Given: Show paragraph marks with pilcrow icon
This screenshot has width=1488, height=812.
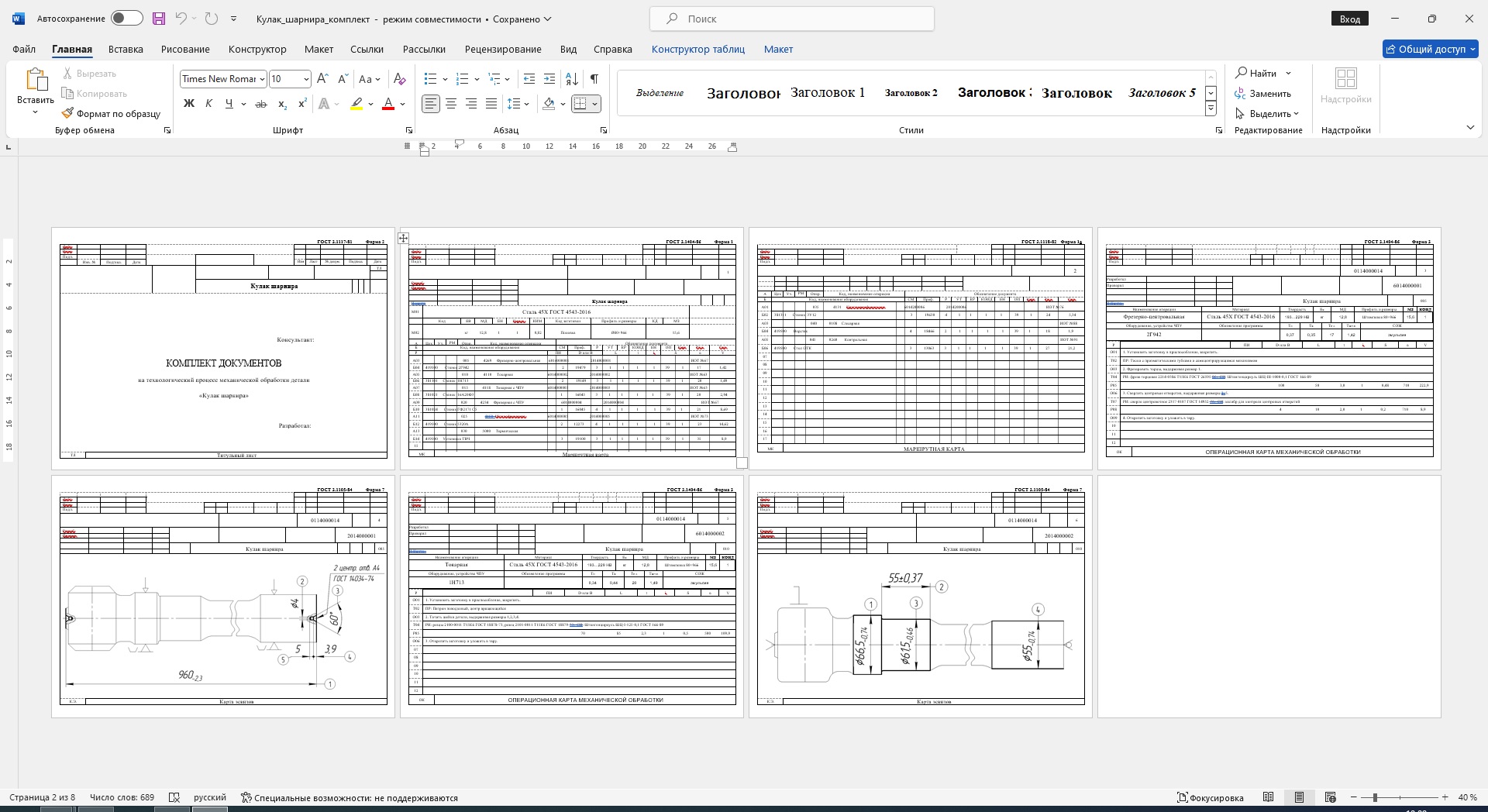Looking at the screenshot, I should tap(594, 79).
